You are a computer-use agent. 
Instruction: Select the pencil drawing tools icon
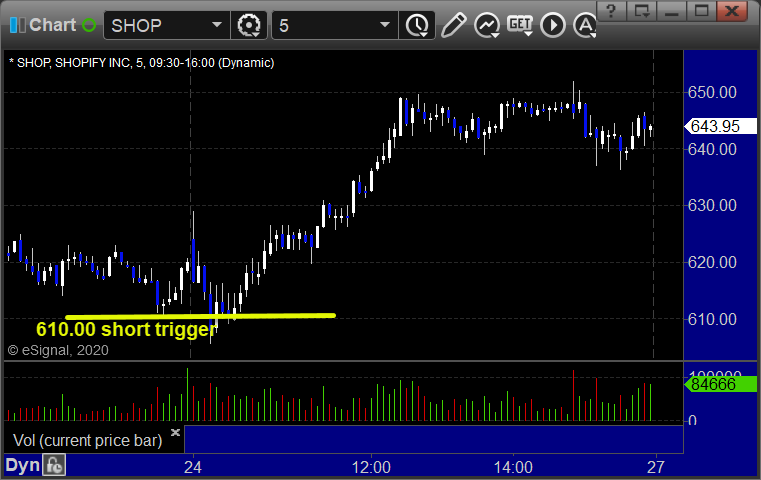pyautogui.click(x=453, y=25)
